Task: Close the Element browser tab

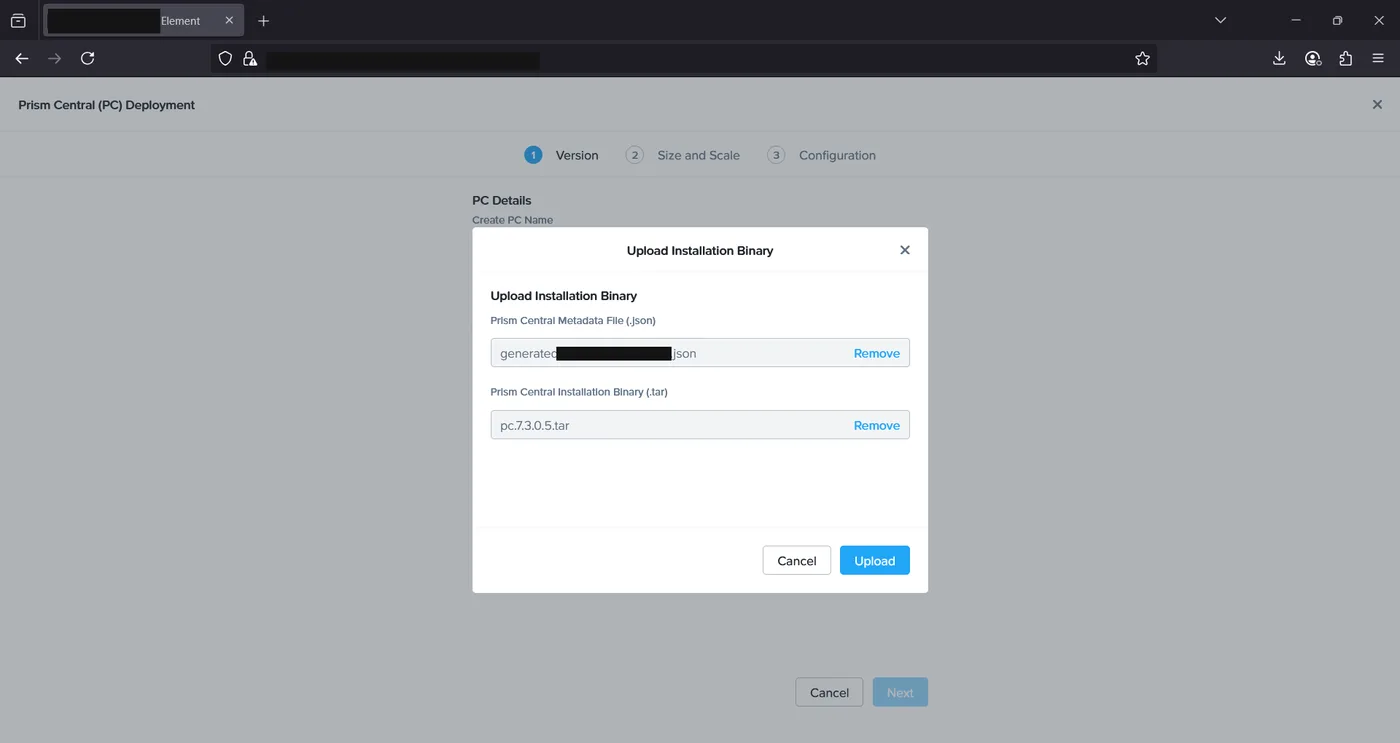Action: [x=229, y=20]
